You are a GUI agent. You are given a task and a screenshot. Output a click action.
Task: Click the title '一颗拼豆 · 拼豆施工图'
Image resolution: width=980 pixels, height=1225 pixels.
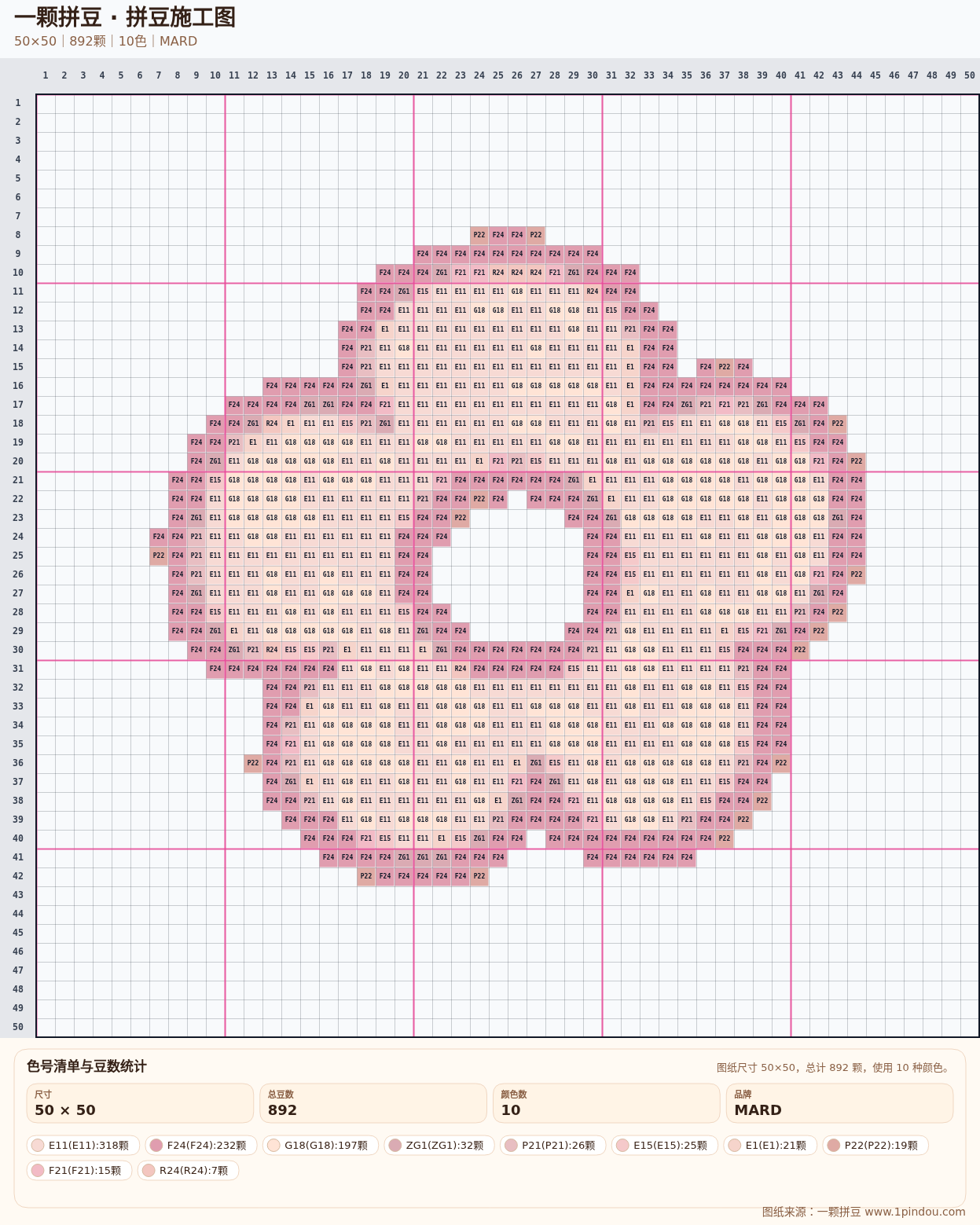pyautogui.click(x=125, y=17)
